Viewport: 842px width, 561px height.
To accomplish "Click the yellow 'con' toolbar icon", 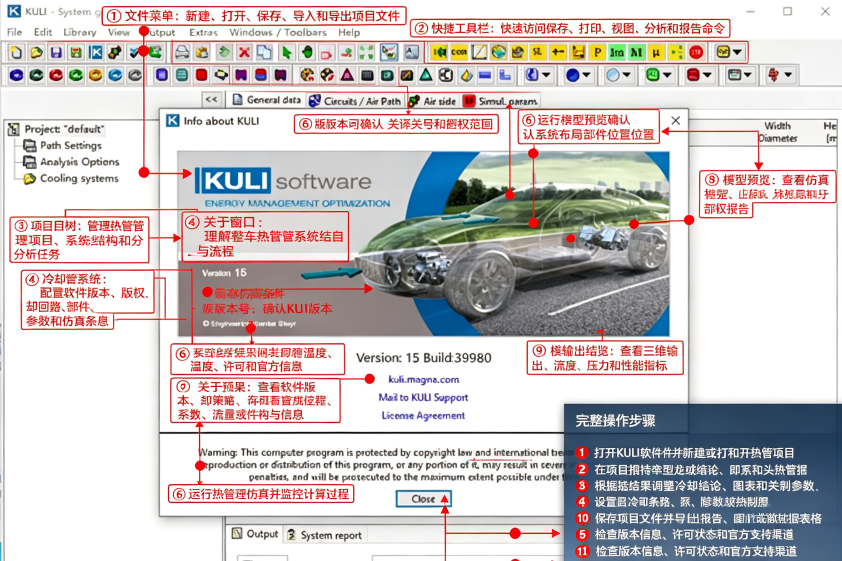I will (459, 52).
